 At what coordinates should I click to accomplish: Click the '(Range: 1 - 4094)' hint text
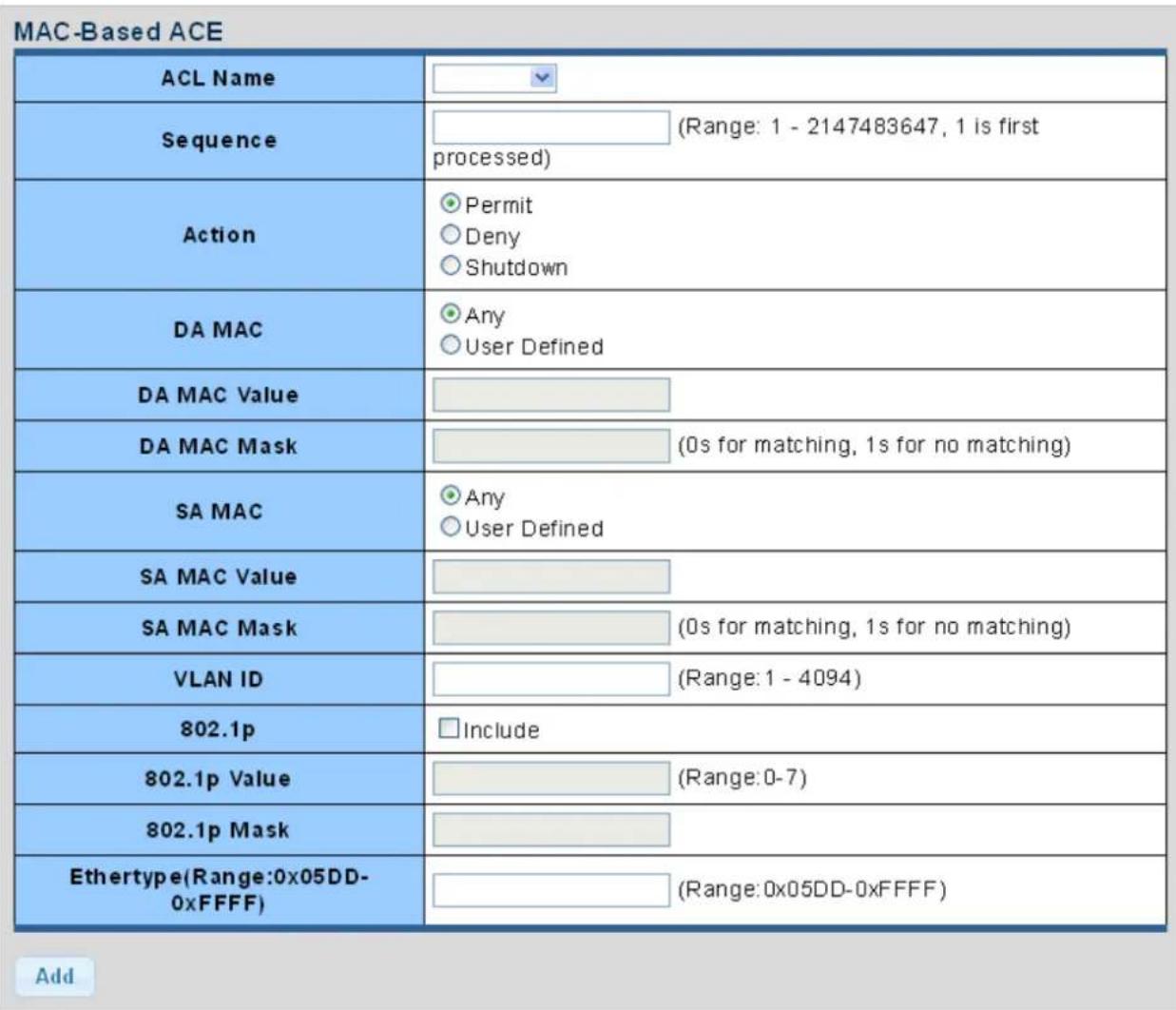[769, 678]
